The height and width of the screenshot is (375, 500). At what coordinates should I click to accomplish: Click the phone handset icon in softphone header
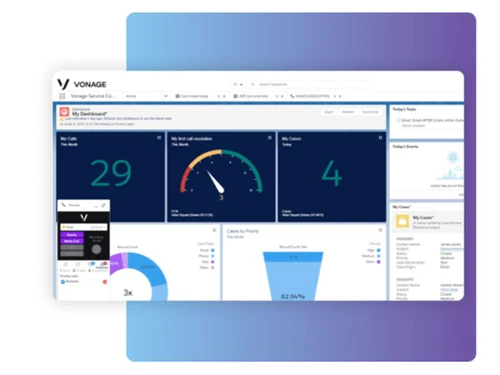coord(64,205)
